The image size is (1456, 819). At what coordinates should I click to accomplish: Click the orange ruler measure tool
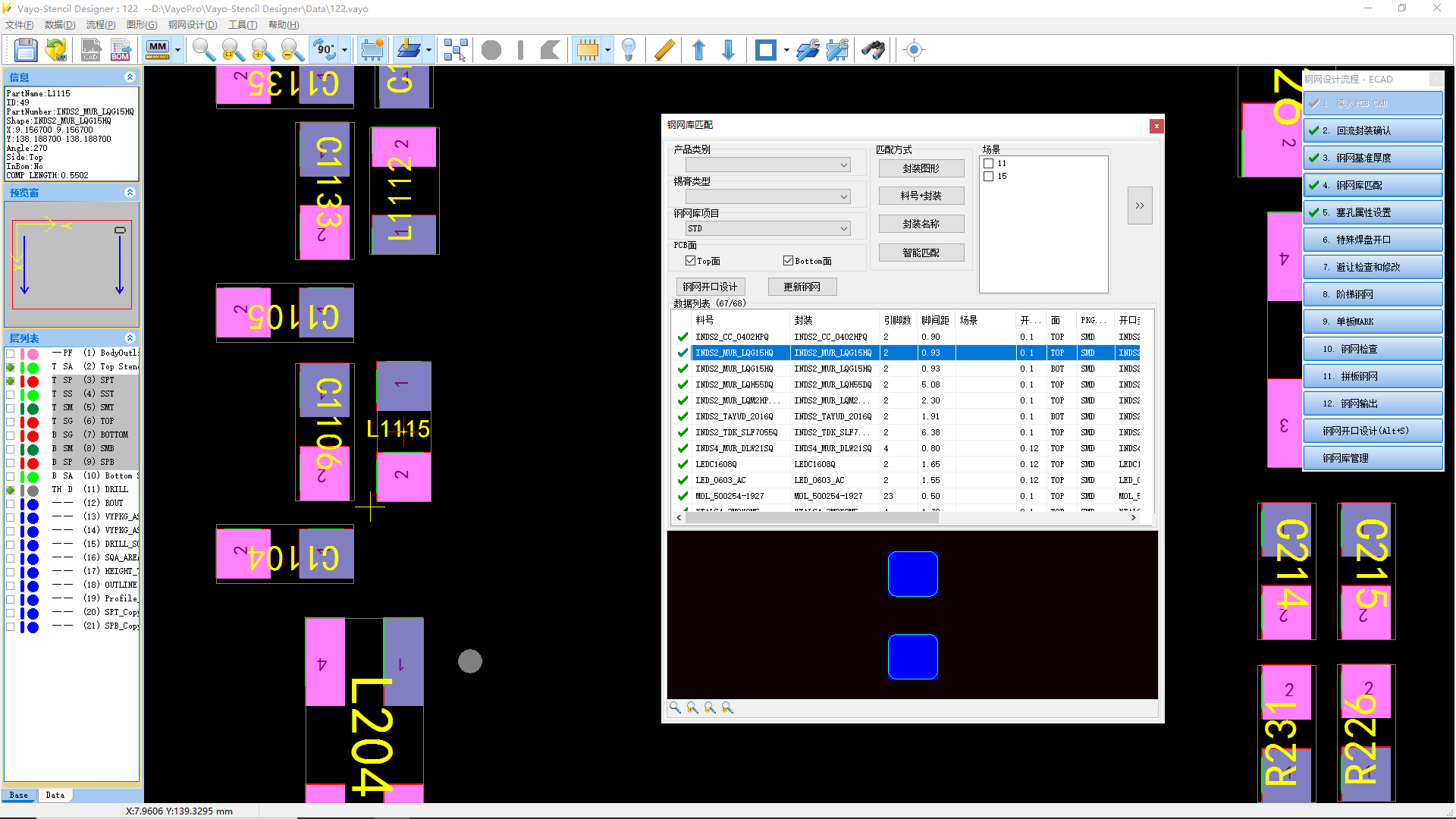(664, 51)
